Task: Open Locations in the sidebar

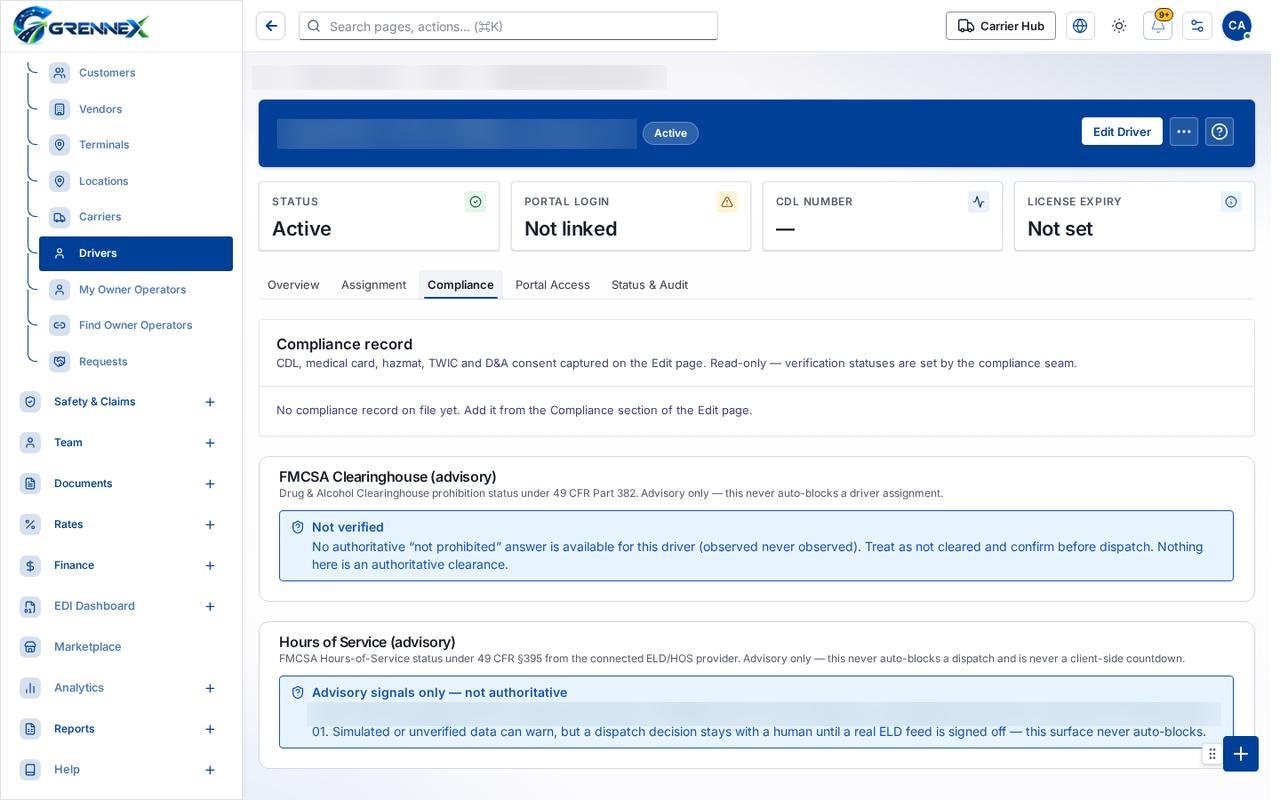Action: click(x=136, y=181)
